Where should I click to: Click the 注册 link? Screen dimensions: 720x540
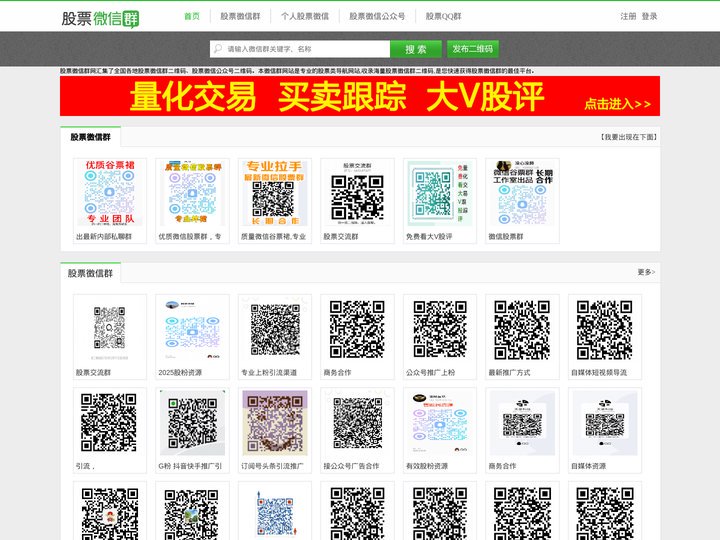click(628, 16)
